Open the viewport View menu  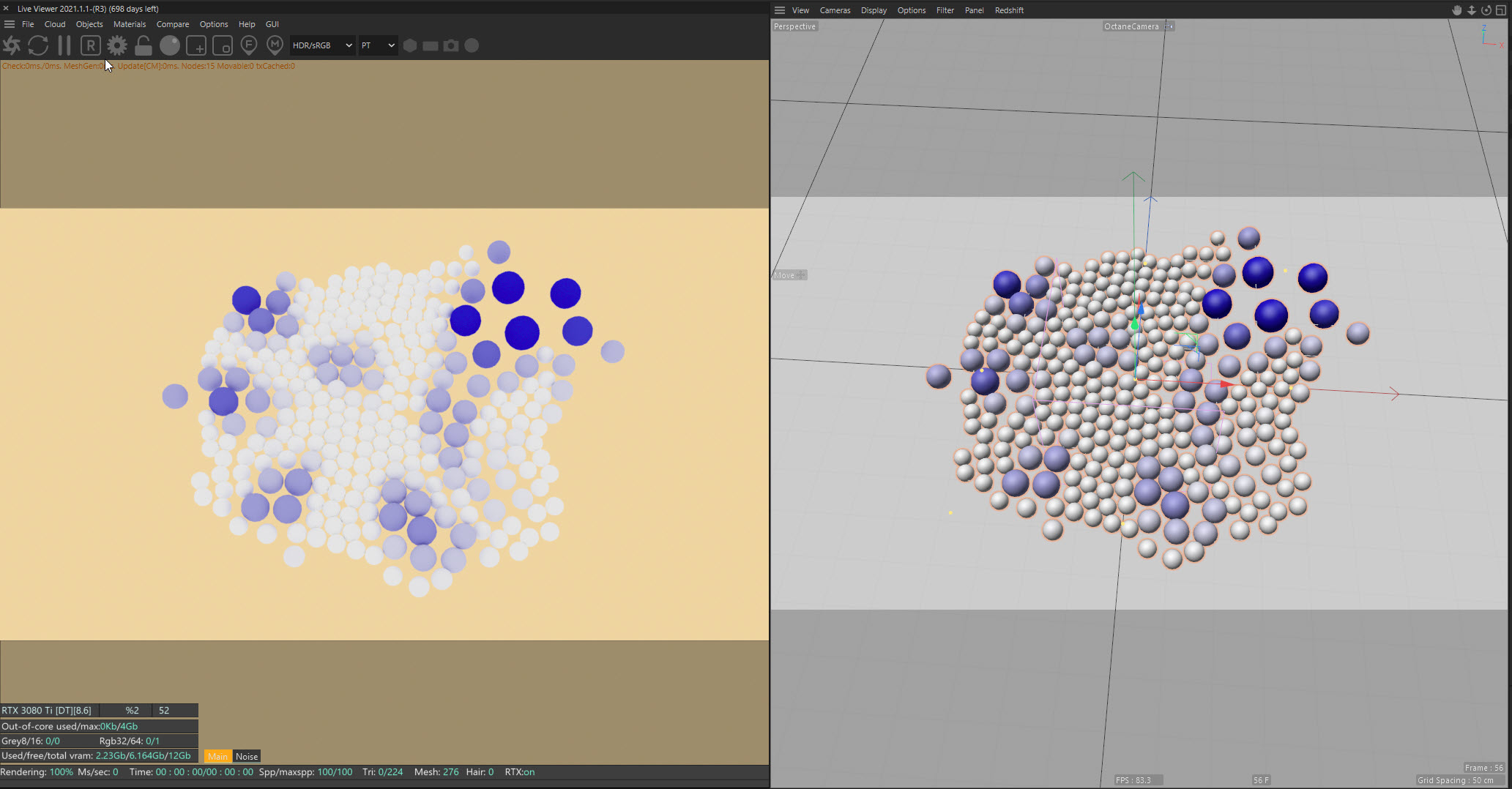[800, 10]
